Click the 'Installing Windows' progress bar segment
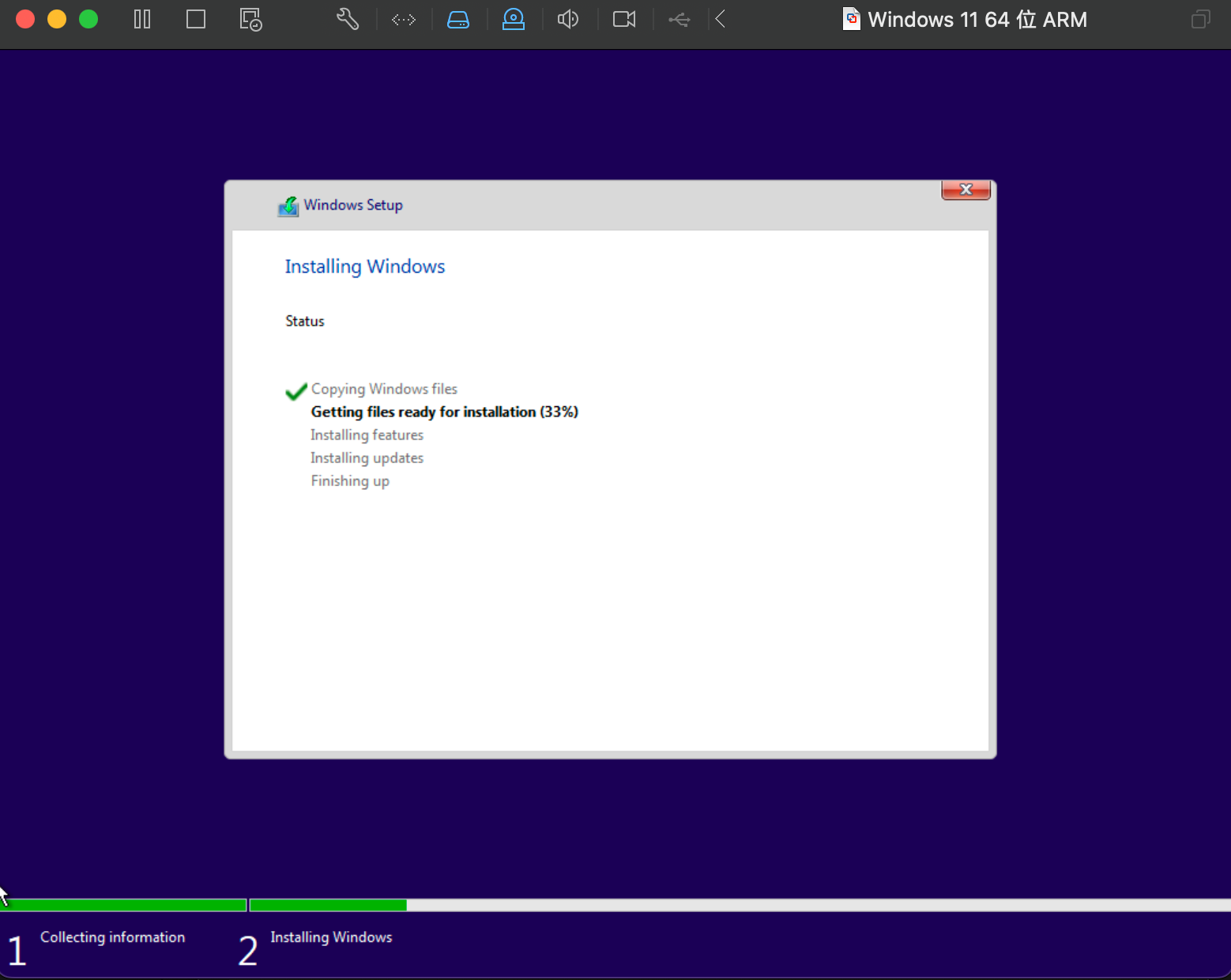The height and width of the screenshot is (980, 1231). click(x=740, y=905)
